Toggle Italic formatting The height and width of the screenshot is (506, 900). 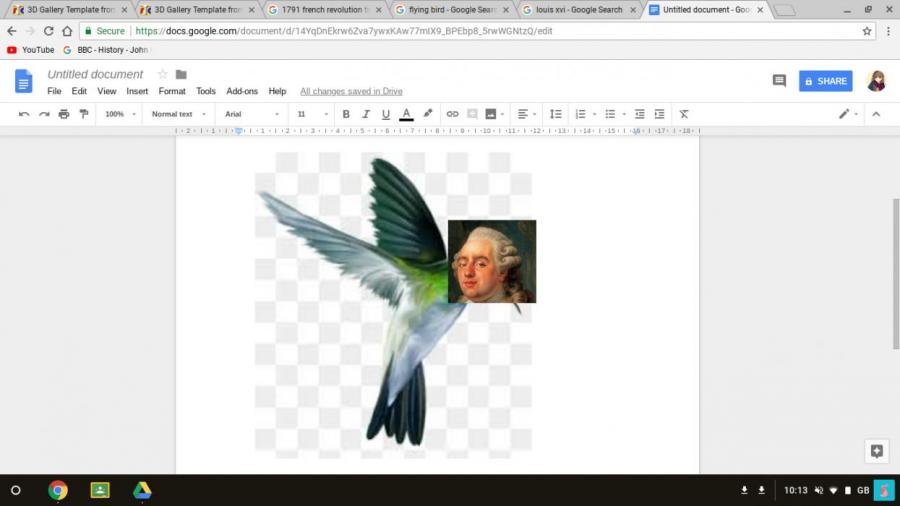(366, 114)
